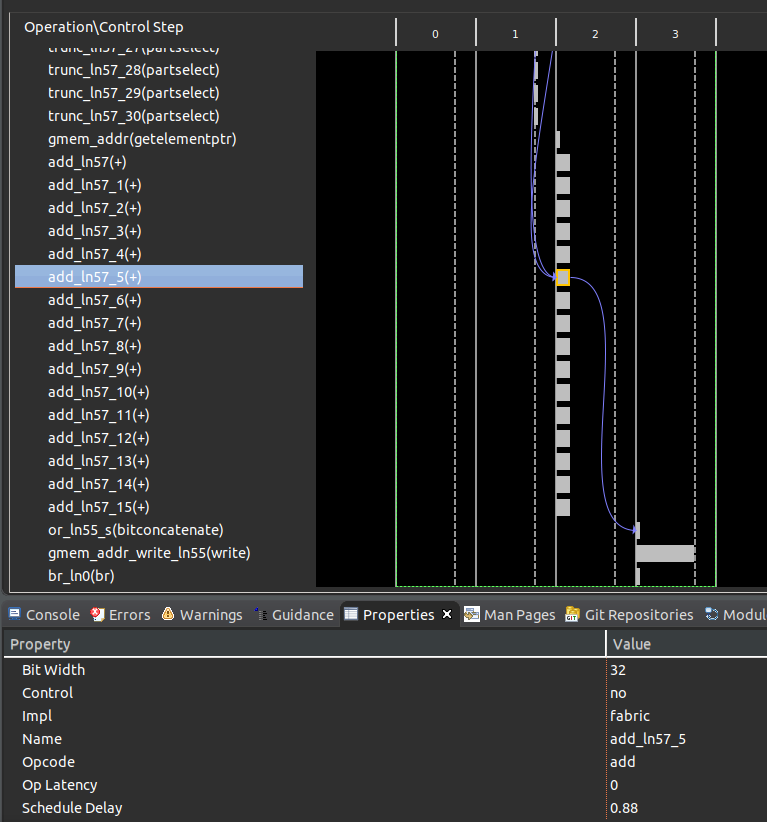Close the Properties tab
This screenshot has height=822, width=767.
447,614
